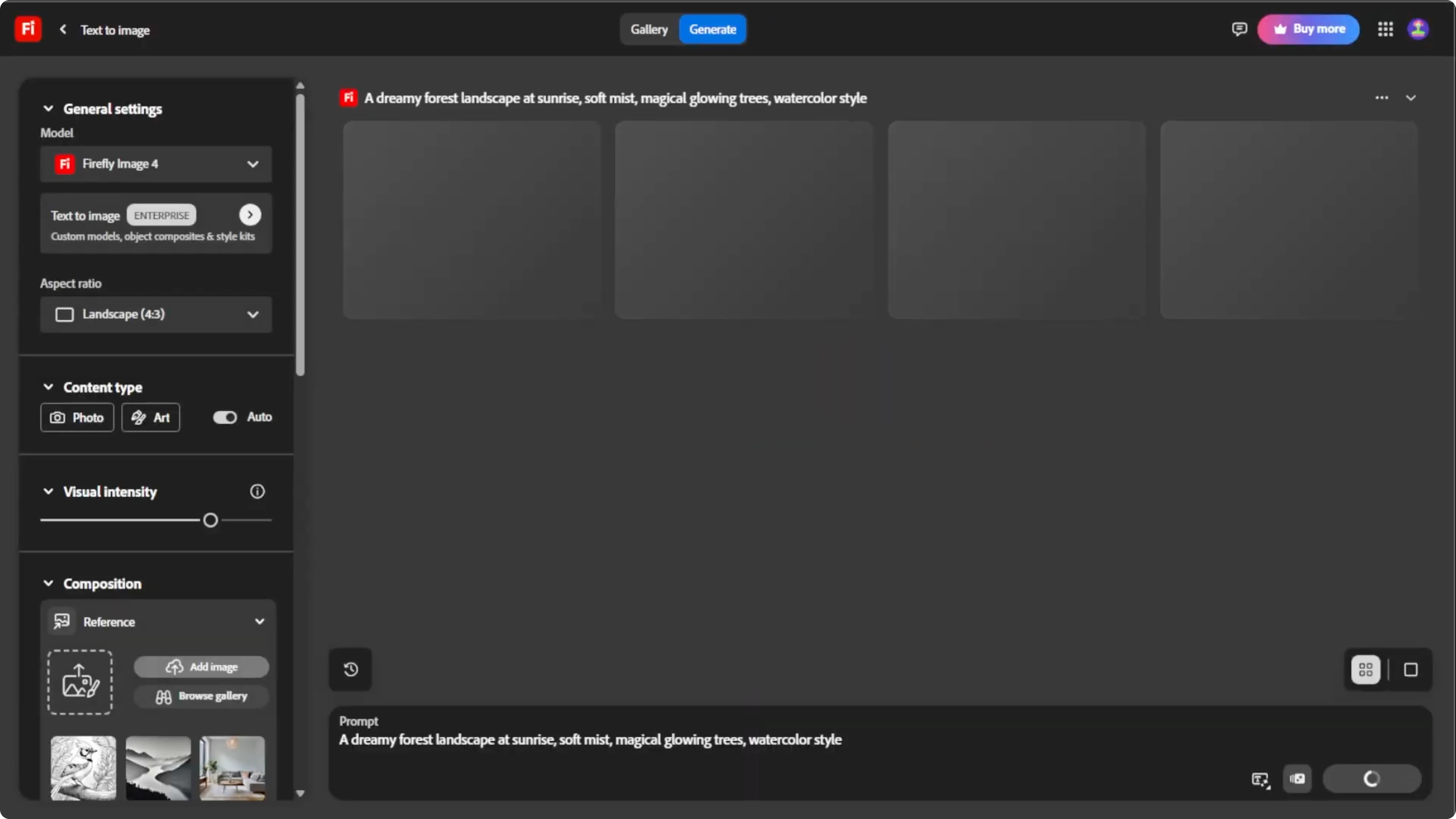Viewport: 1456px width, 819px height.
Task: Switch to single image view layout
Action: coord(1411,670)
